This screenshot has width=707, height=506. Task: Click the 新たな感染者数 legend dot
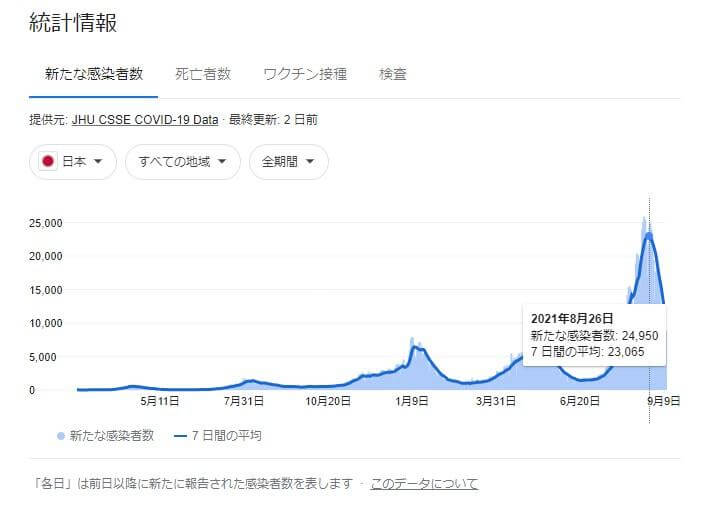(x=61, y=436)
